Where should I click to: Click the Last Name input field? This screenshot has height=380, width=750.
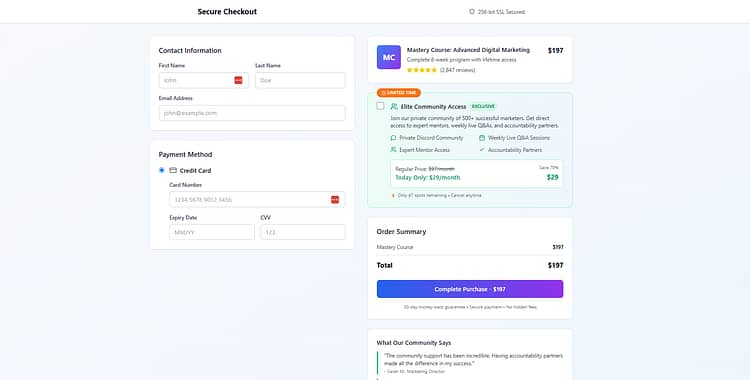tap(300, 80)
